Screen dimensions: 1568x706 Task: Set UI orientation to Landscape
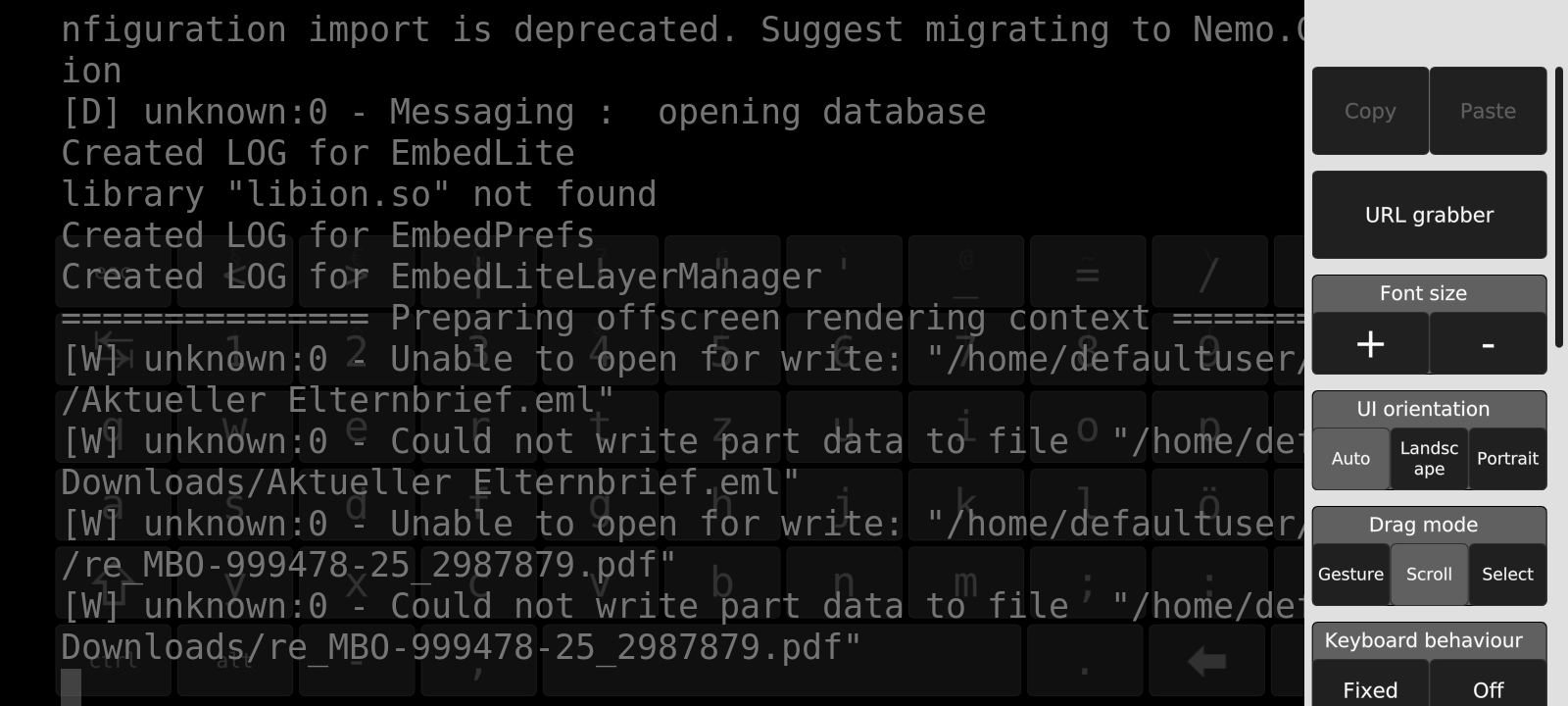click(x=1429, y=458)
